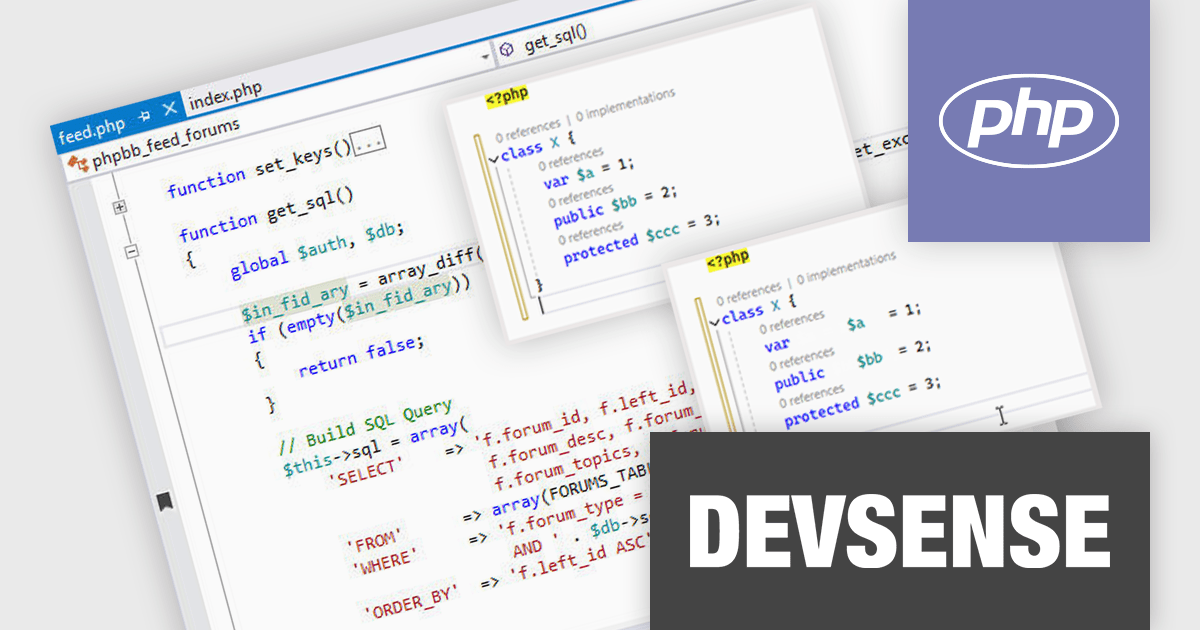This screenshot has width=1200, height=630.
Task: Click '0 references' above public $bb = 2;
Action: coord(581,194)
